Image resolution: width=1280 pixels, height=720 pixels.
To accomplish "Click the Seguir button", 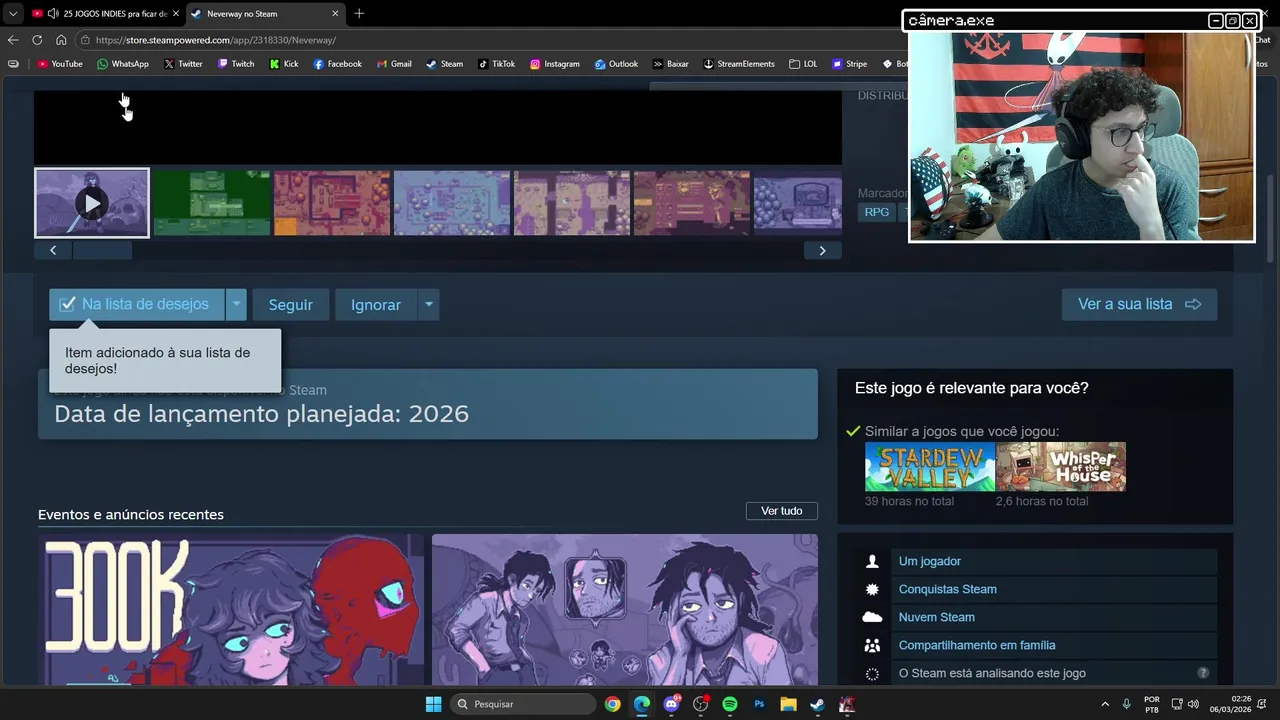I will (290, 305).
